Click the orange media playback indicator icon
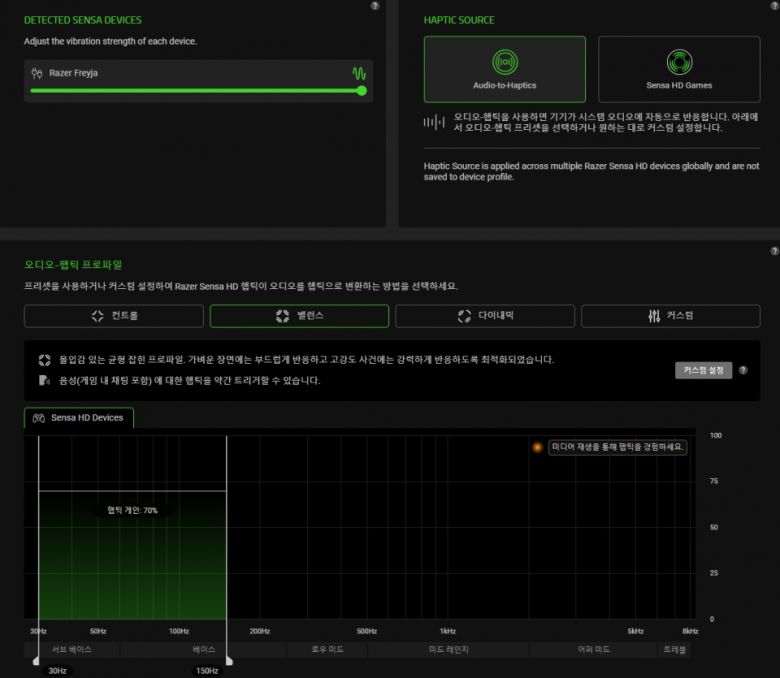Image resolution: width=780 pixels, height=678 pixels. 538,447
